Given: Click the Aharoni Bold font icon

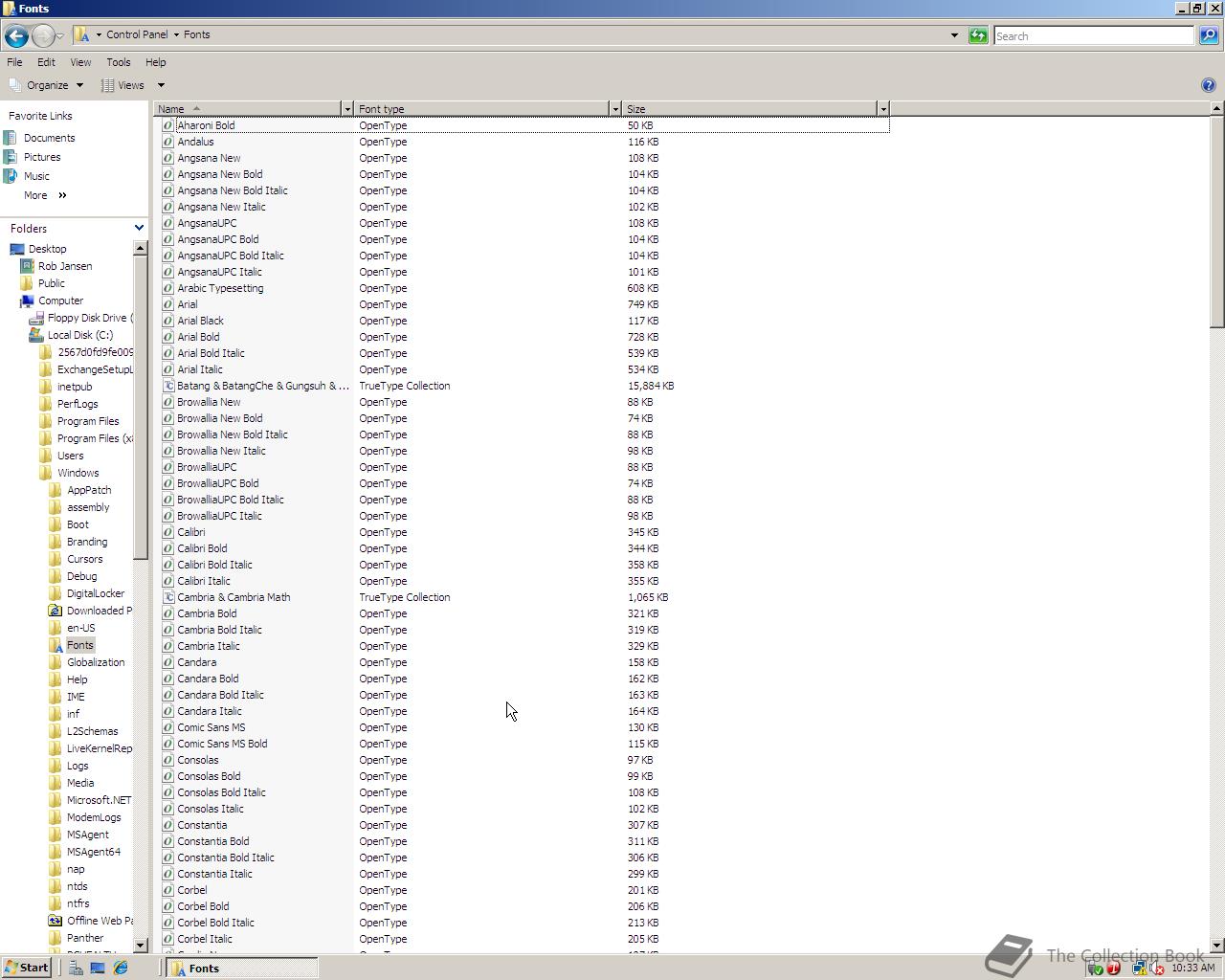Looking at the screenshot, I should 168,125.
